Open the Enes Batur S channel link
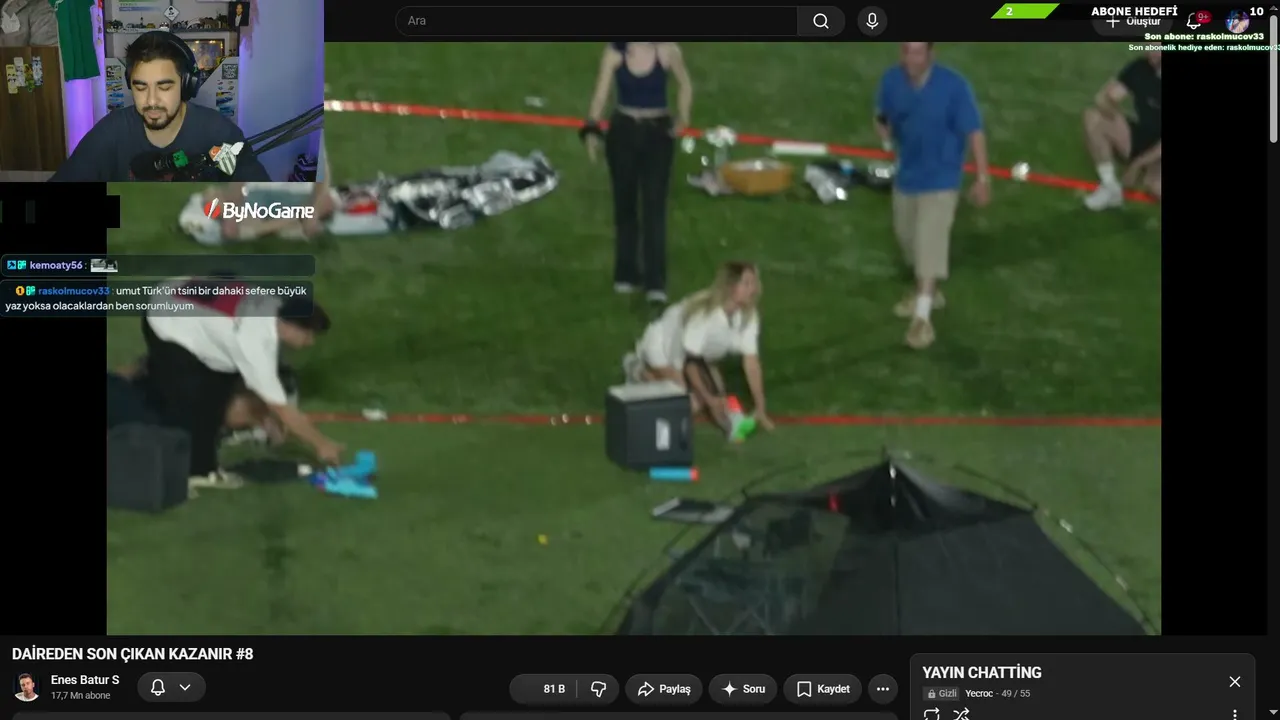The width and height of the screenshot is (1280, 720). [85, 680]
